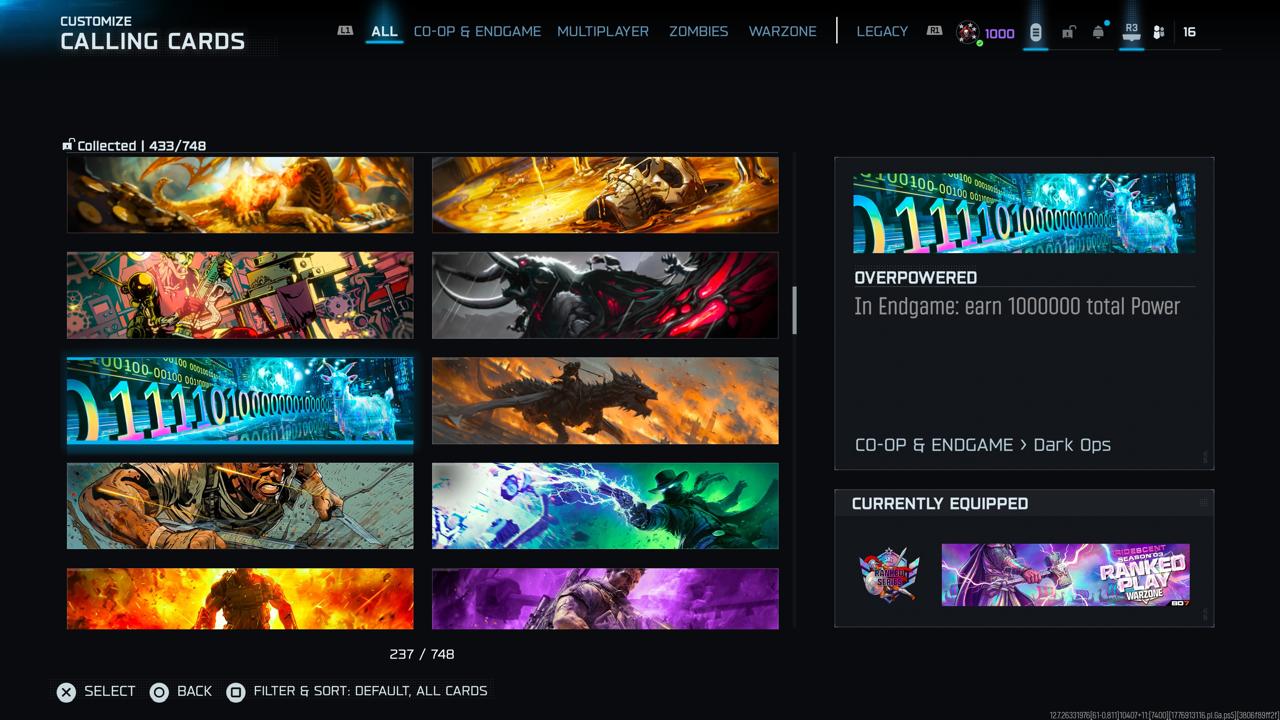Click the equipped Ranked Series emblem
1280x720 pixels.
[x=889, y=575]
